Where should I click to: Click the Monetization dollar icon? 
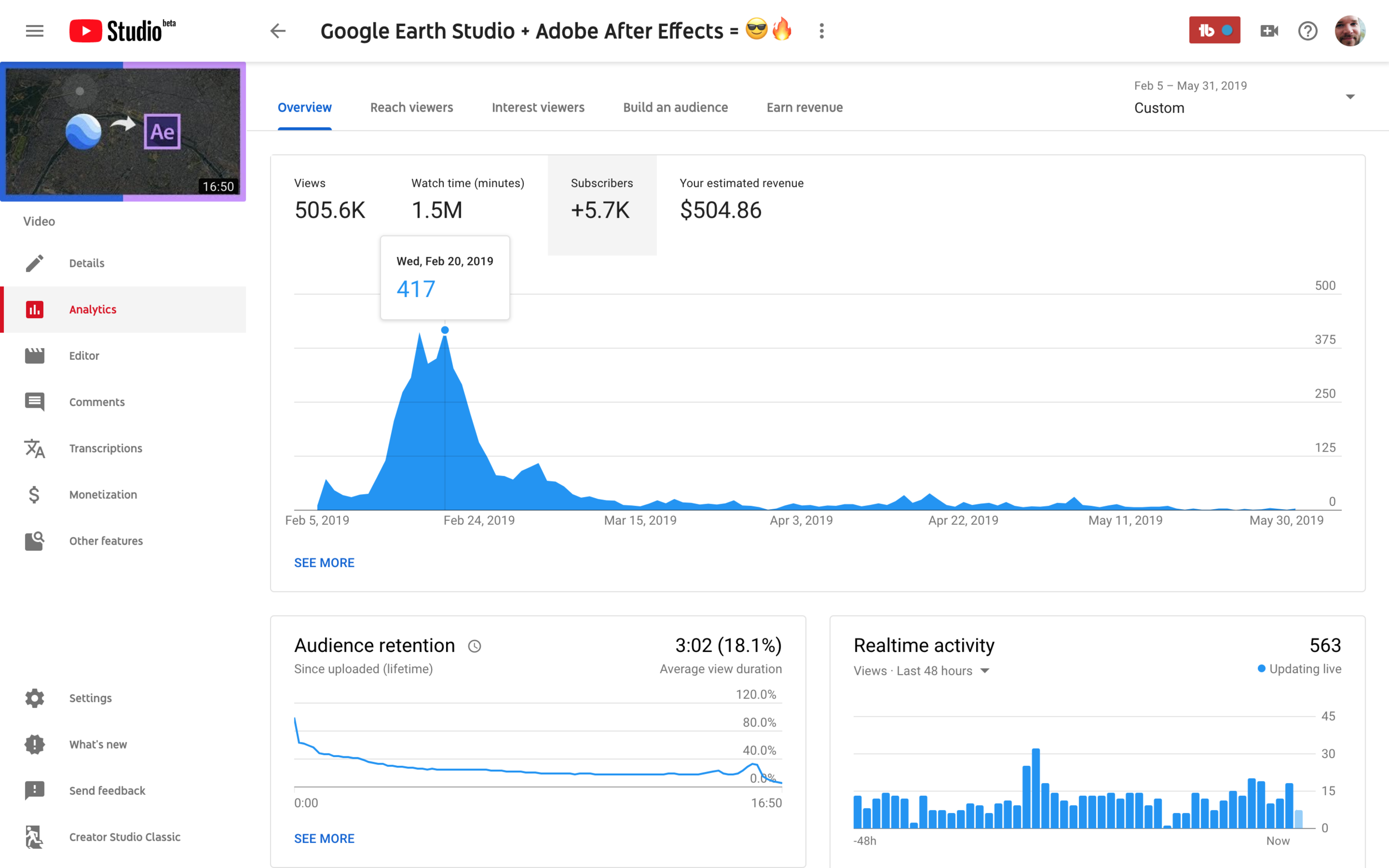pyautogui.click(x=34, y=495)
